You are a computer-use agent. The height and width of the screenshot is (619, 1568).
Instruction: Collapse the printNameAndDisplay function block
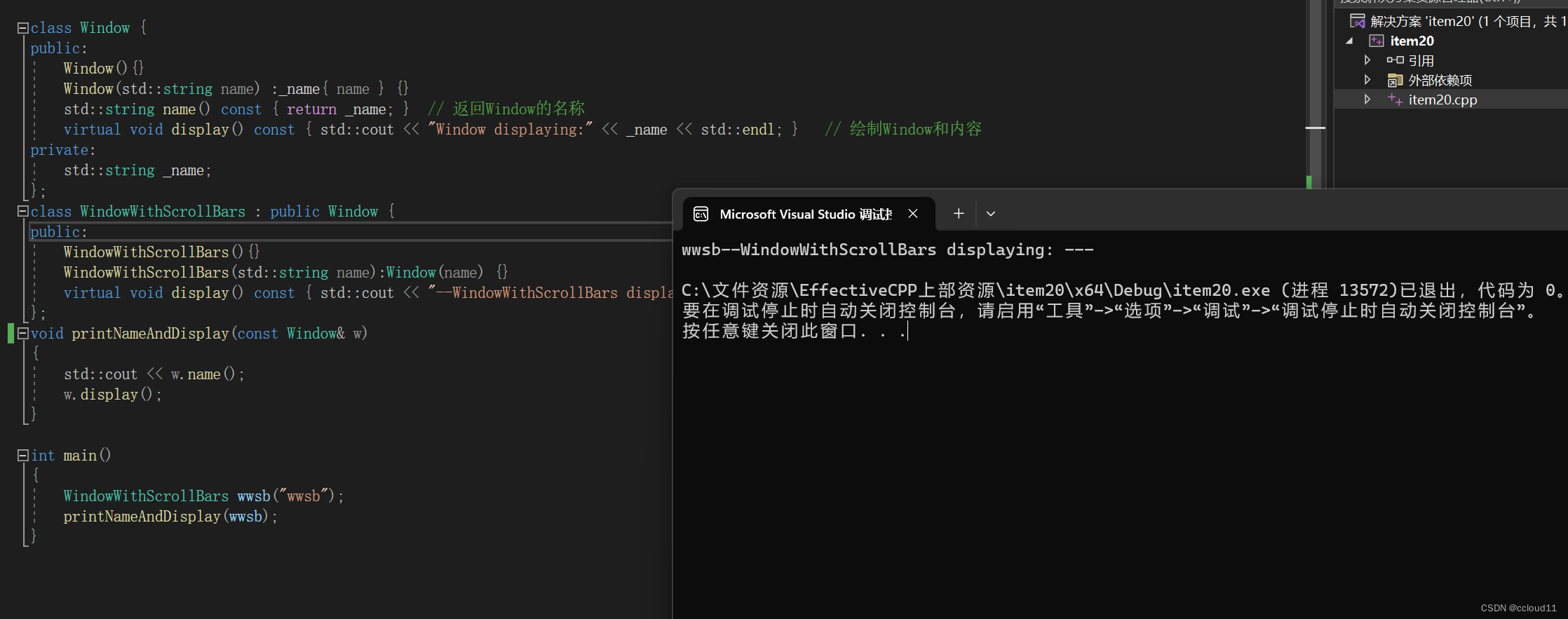point(22,334)
